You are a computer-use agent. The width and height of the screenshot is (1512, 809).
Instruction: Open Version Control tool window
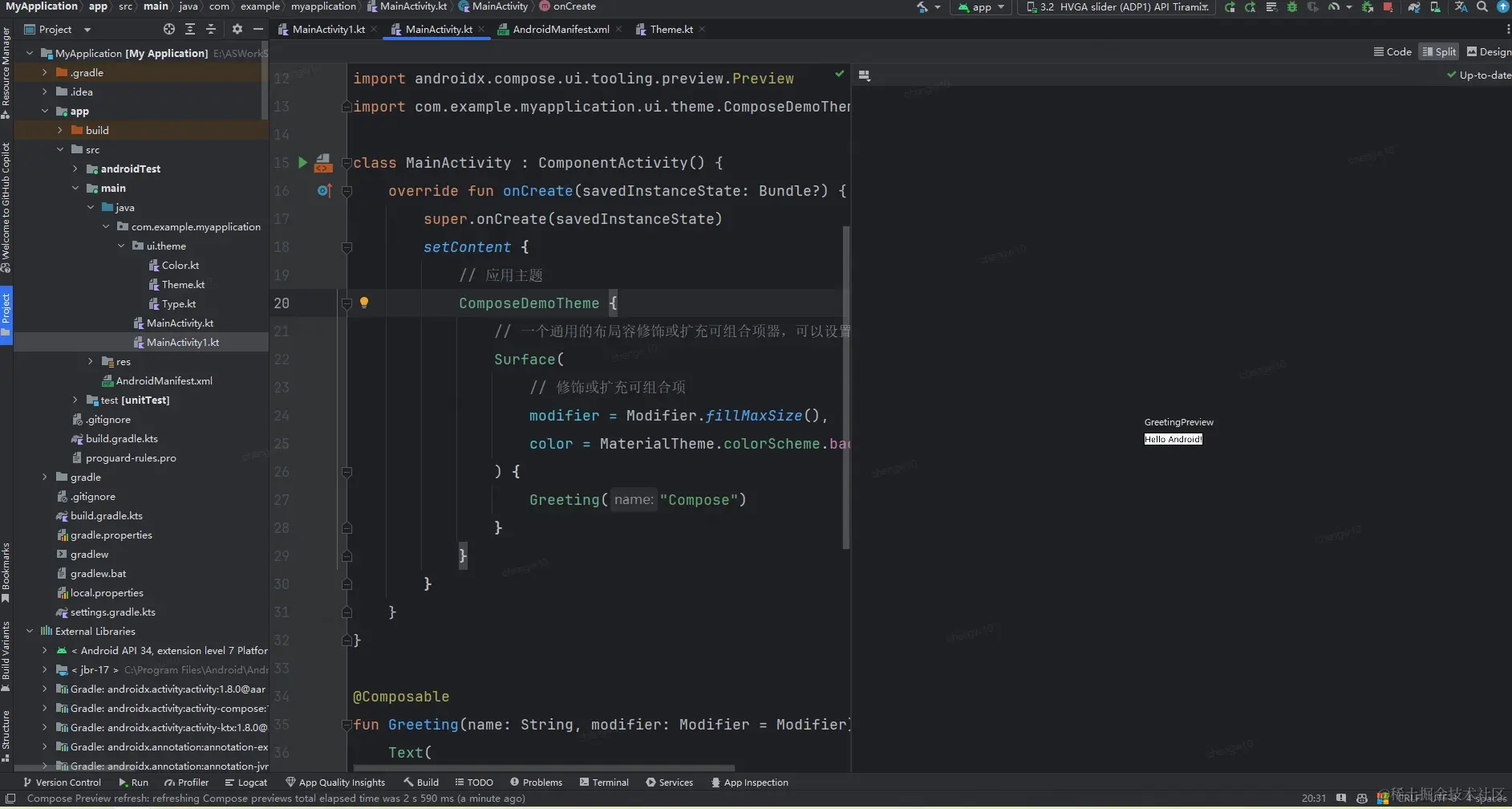[62, 783]
